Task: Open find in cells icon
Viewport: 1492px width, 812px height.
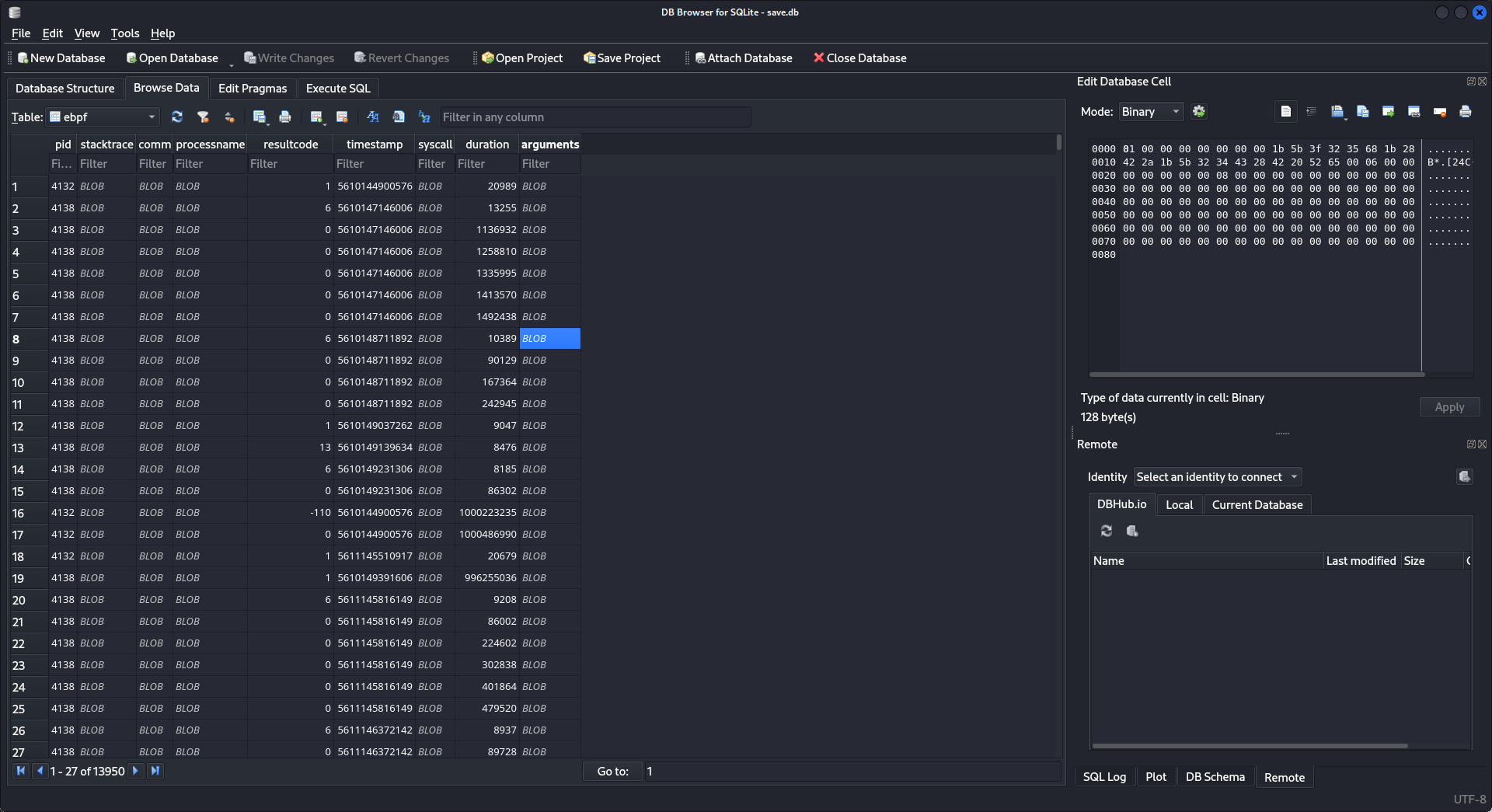Action: coord(399,117)
